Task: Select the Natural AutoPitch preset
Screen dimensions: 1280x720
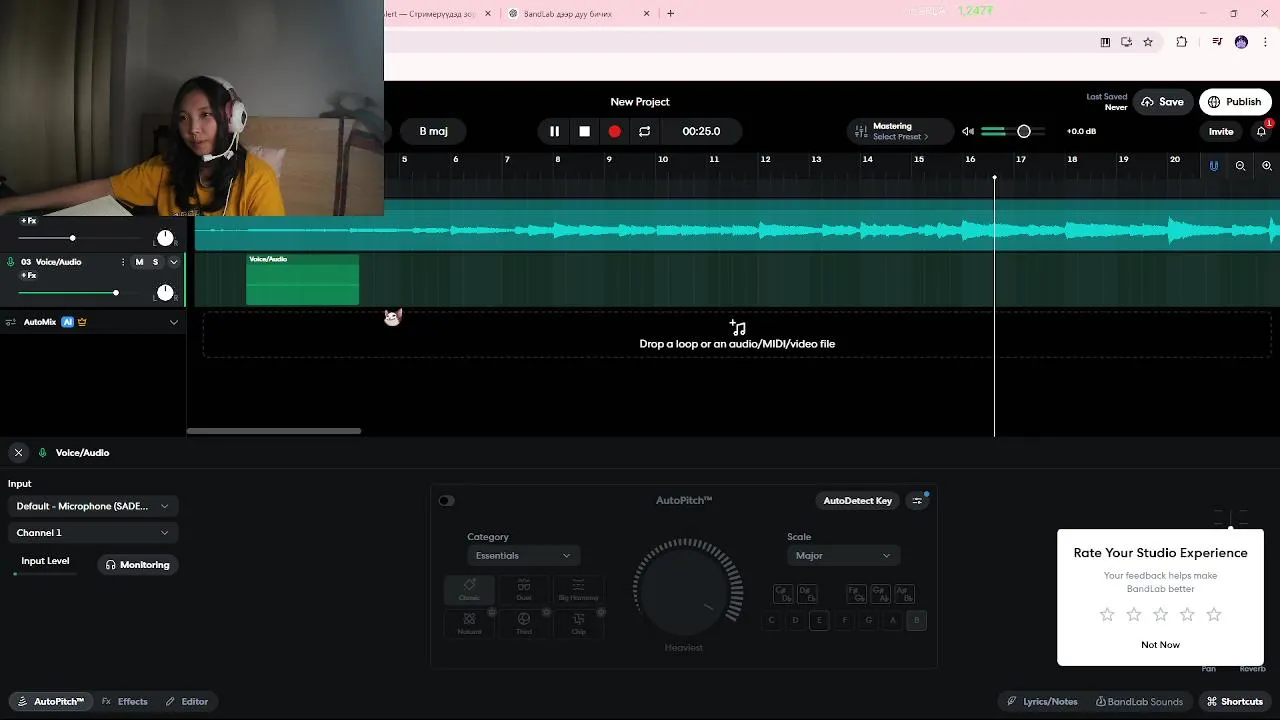Action: (x=469, y=624)
